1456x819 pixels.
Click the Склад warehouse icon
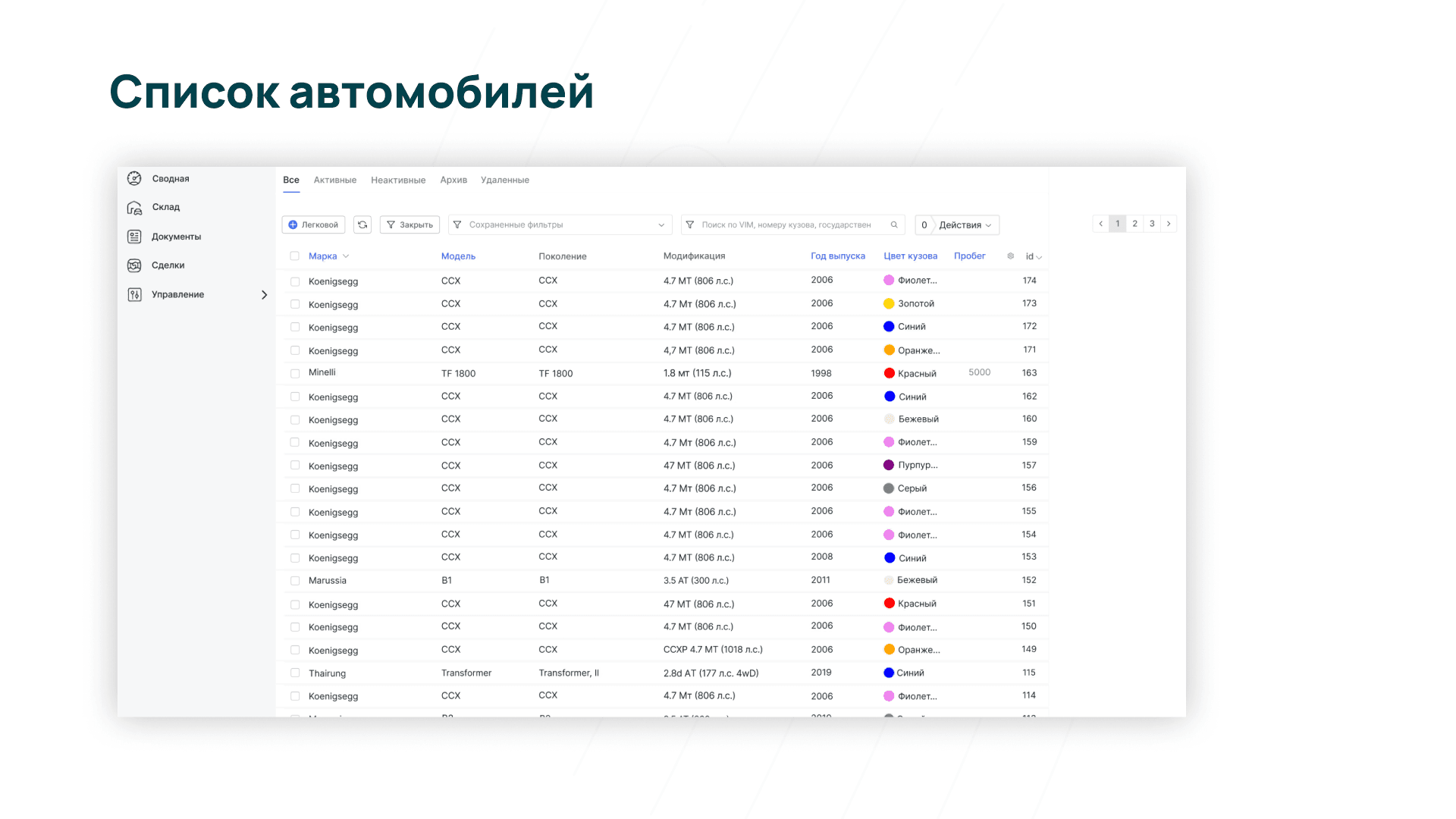134,207
